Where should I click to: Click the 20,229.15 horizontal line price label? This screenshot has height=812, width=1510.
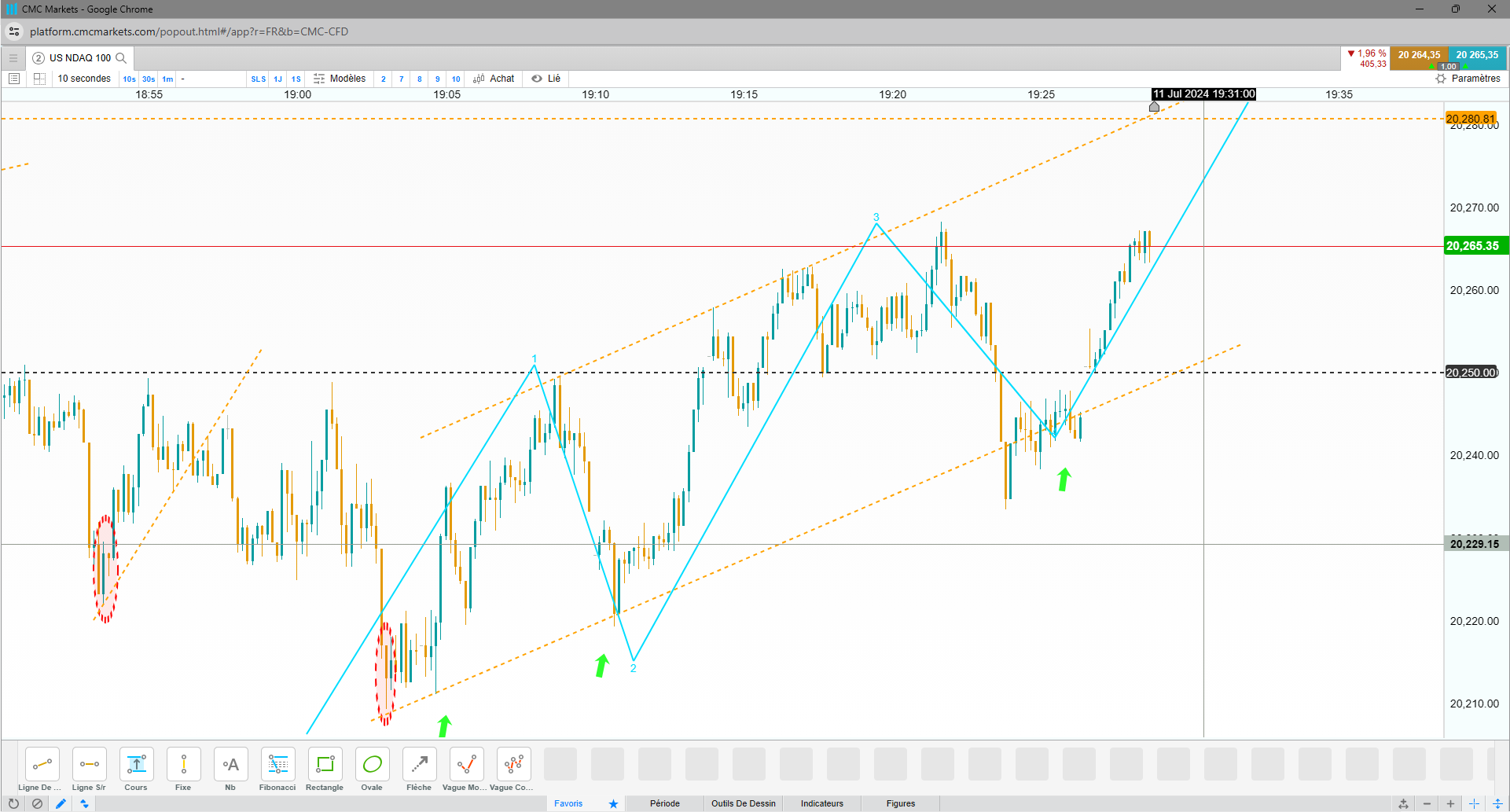click(1475, 544)
